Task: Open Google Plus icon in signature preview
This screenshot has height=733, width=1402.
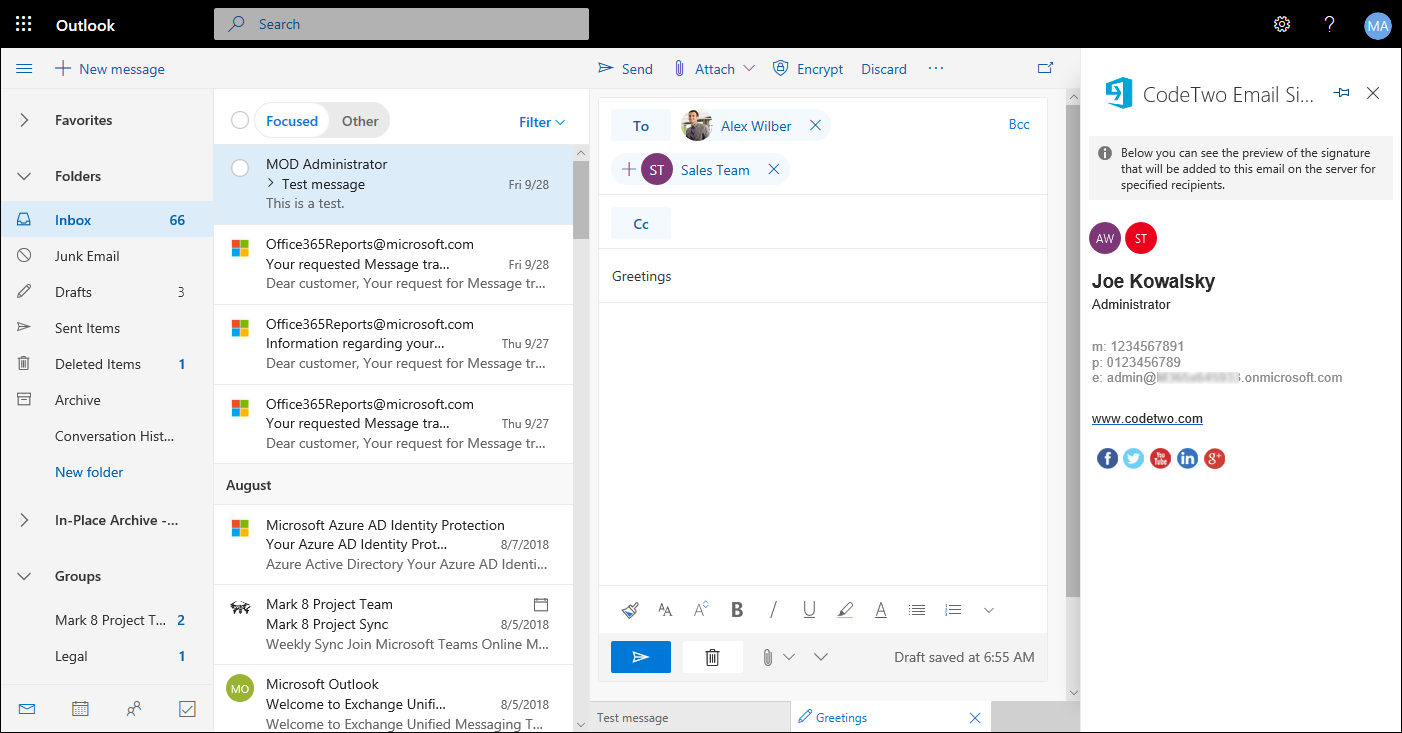Action: tap(1214, 458)
